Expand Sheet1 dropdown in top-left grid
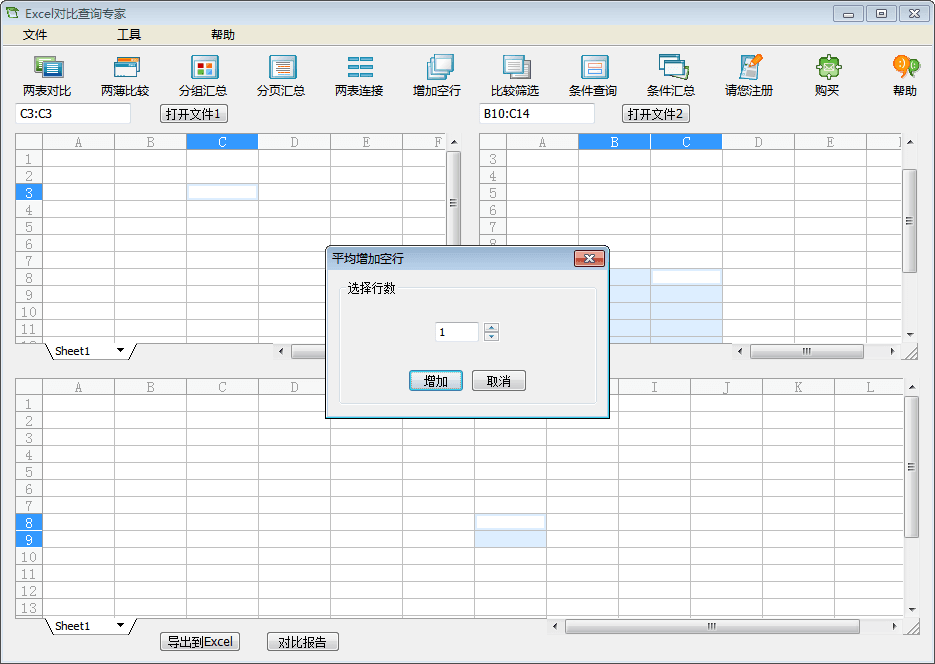Viewport: 935px width, 664px height. 121,351
